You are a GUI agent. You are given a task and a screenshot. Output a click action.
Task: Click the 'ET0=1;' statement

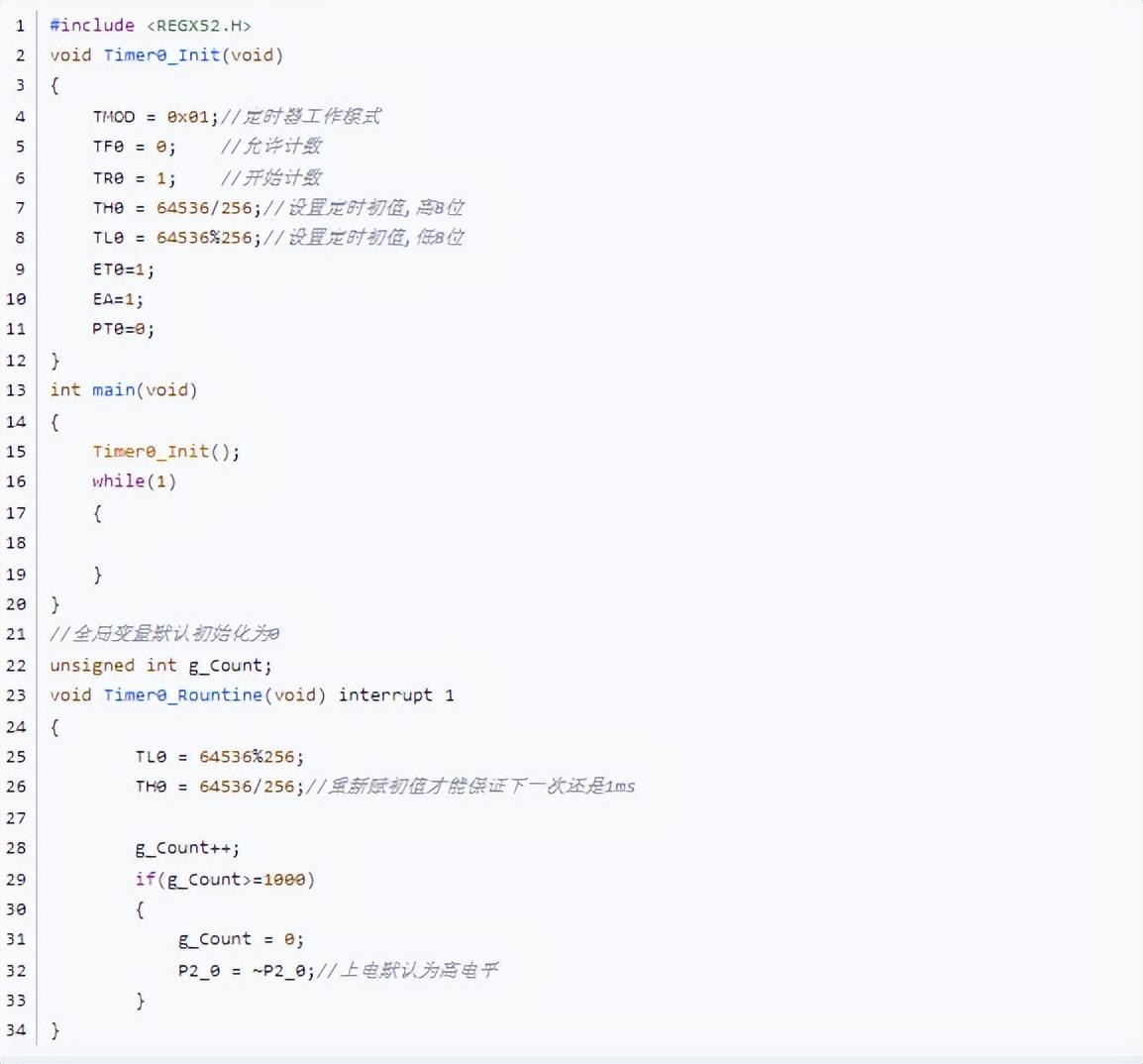coord(123,269)
